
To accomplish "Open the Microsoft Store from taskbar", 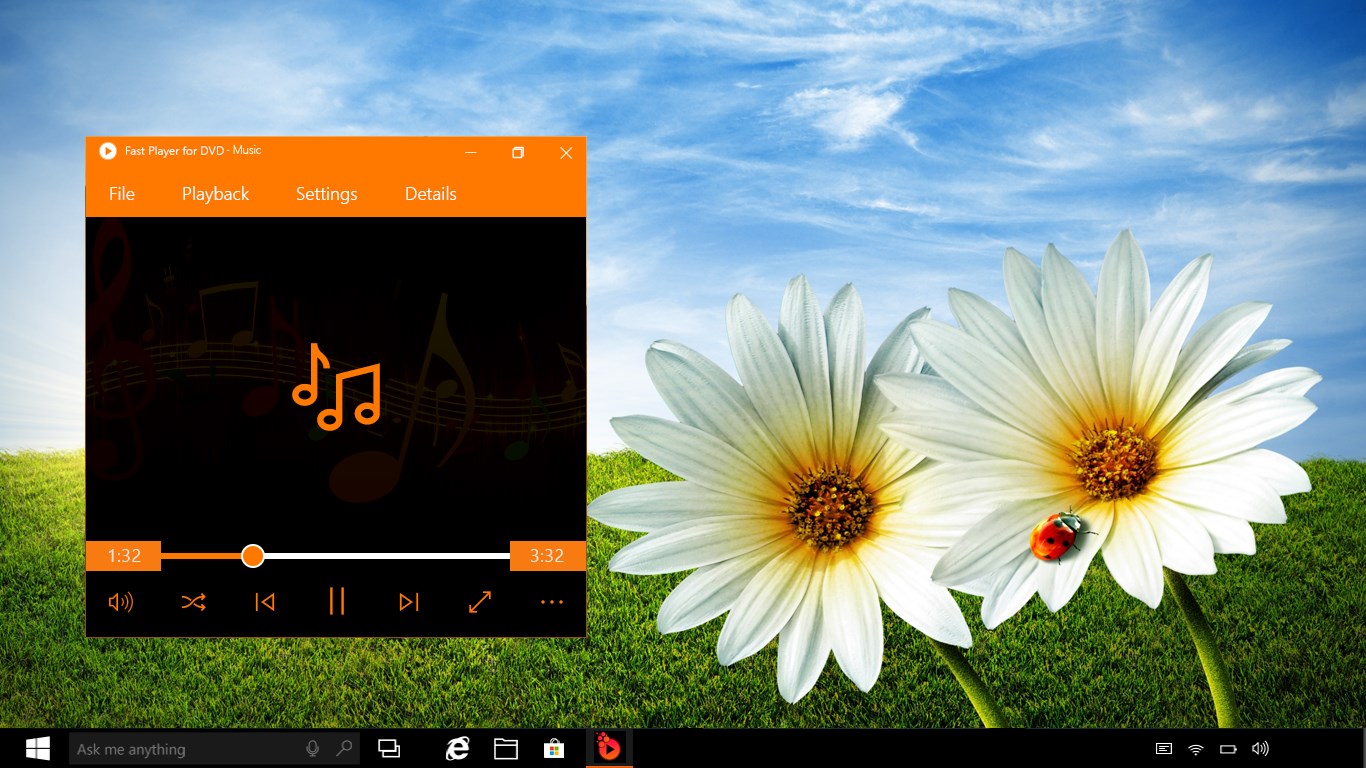I will coord(553,748).
